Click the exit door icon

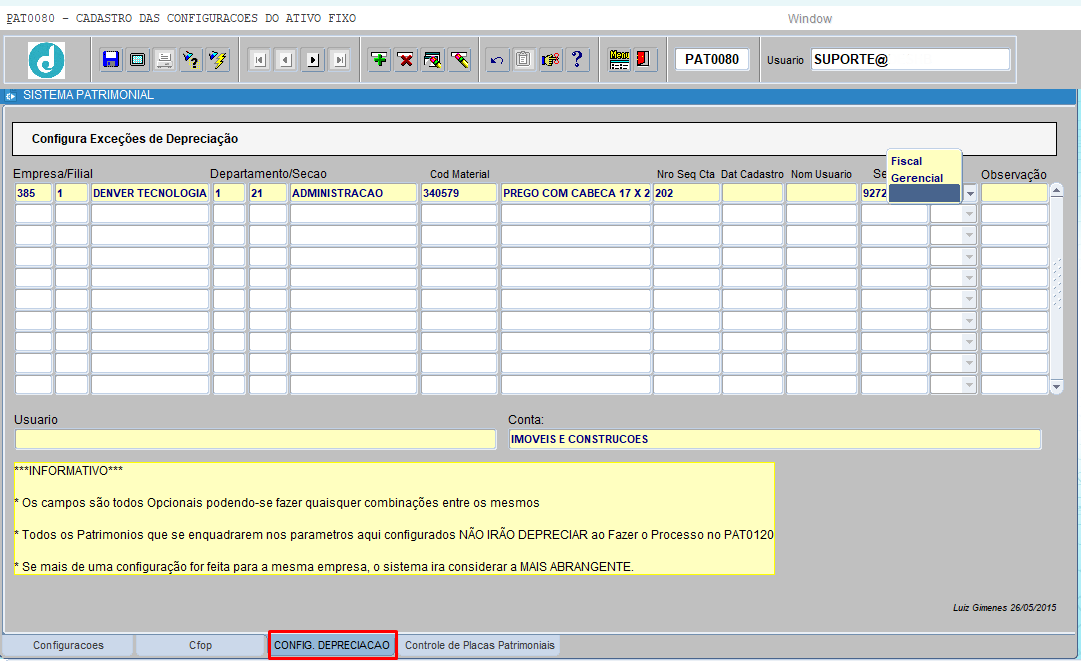click(x=644, y=60)
